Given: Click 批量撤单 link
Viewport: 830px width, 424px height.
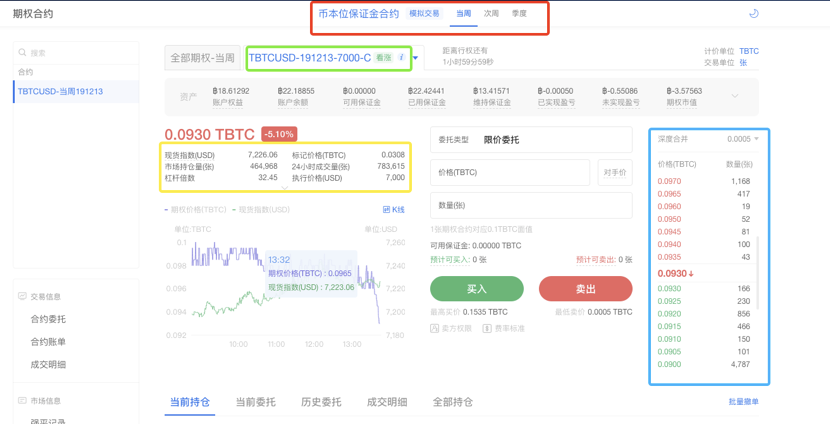Looking at the screenshot, I should click(743, 402).
